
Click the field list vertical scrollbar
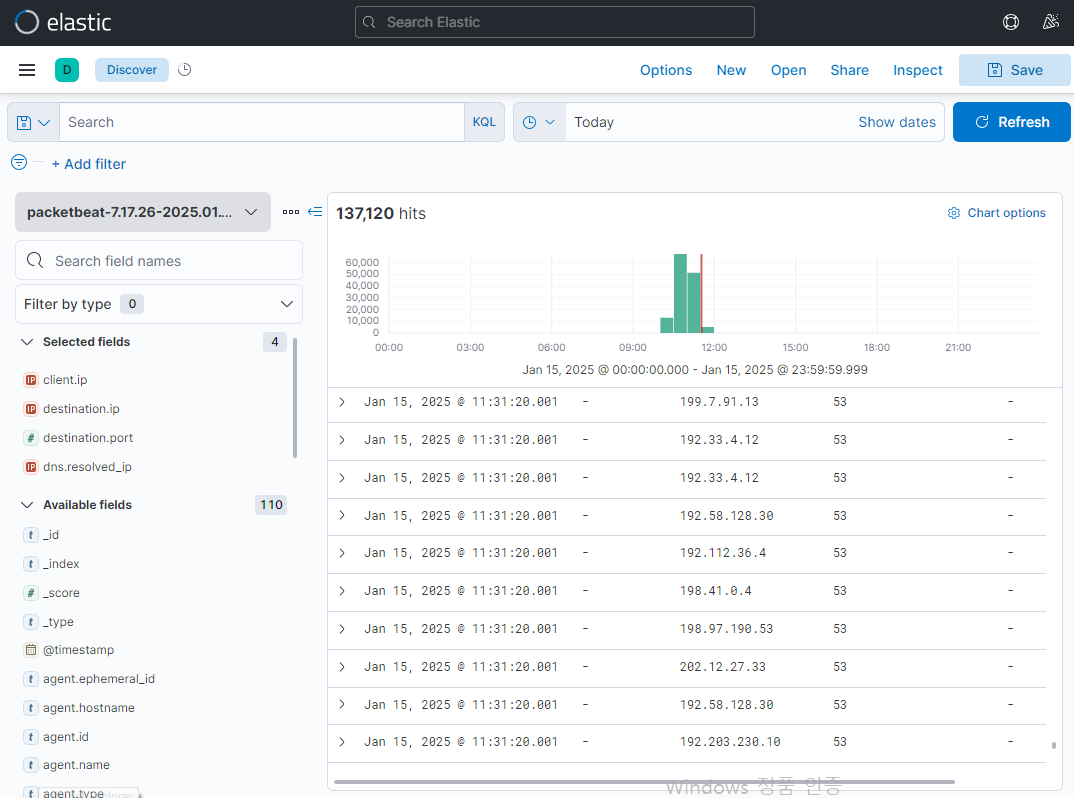pyautogui.click(x=295, y=398)
